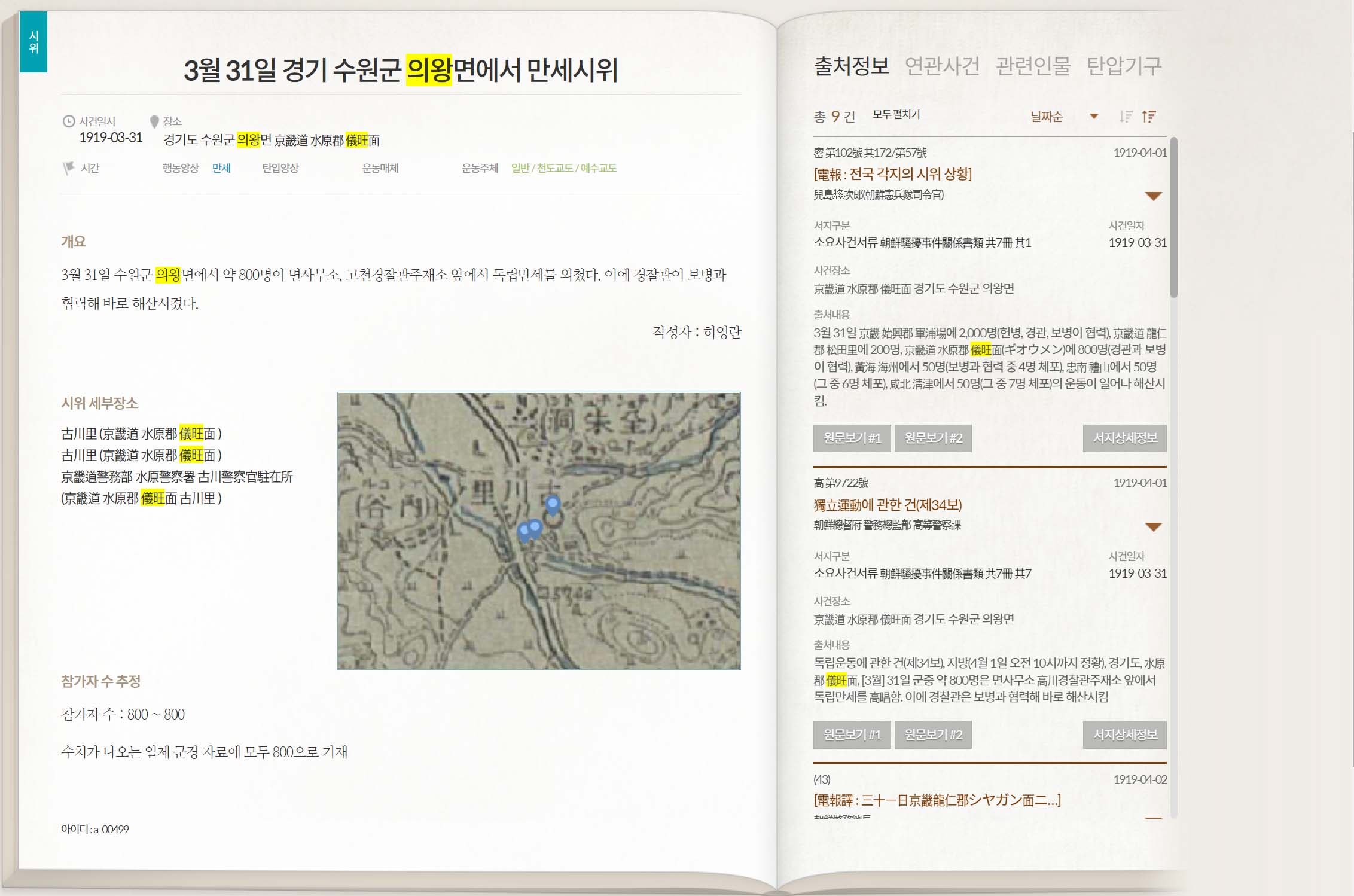Image resolution: width=1354 pixels, height=896 pixels.
Task: Click the leftmost blue map pin
Action: pos(524,531)
